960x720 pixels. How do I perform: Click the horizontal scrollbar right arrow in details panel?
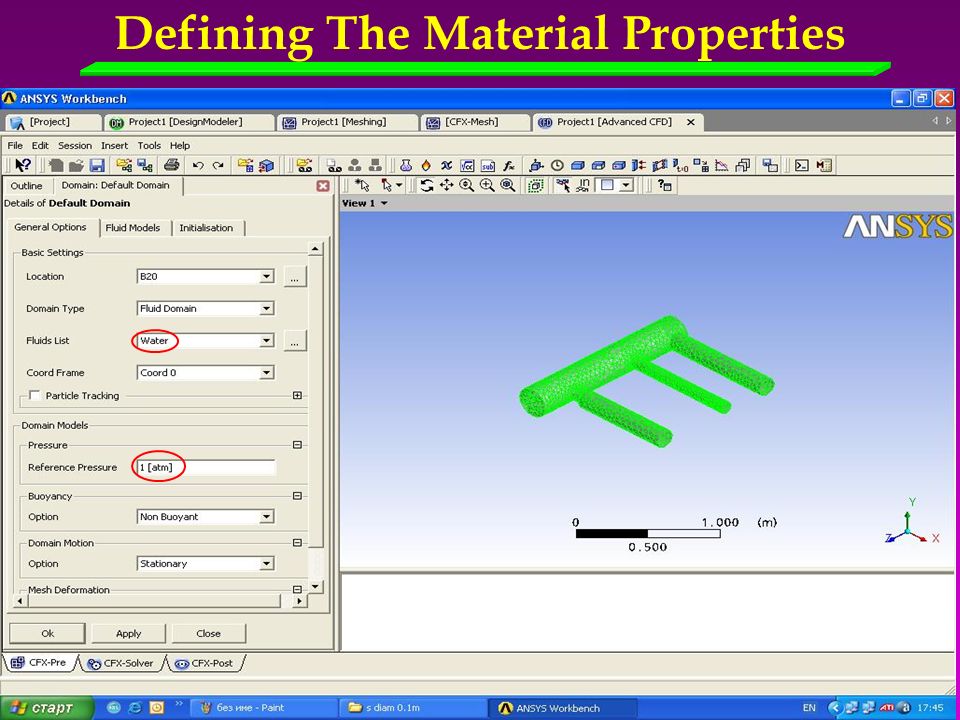[x=299, y=601]
